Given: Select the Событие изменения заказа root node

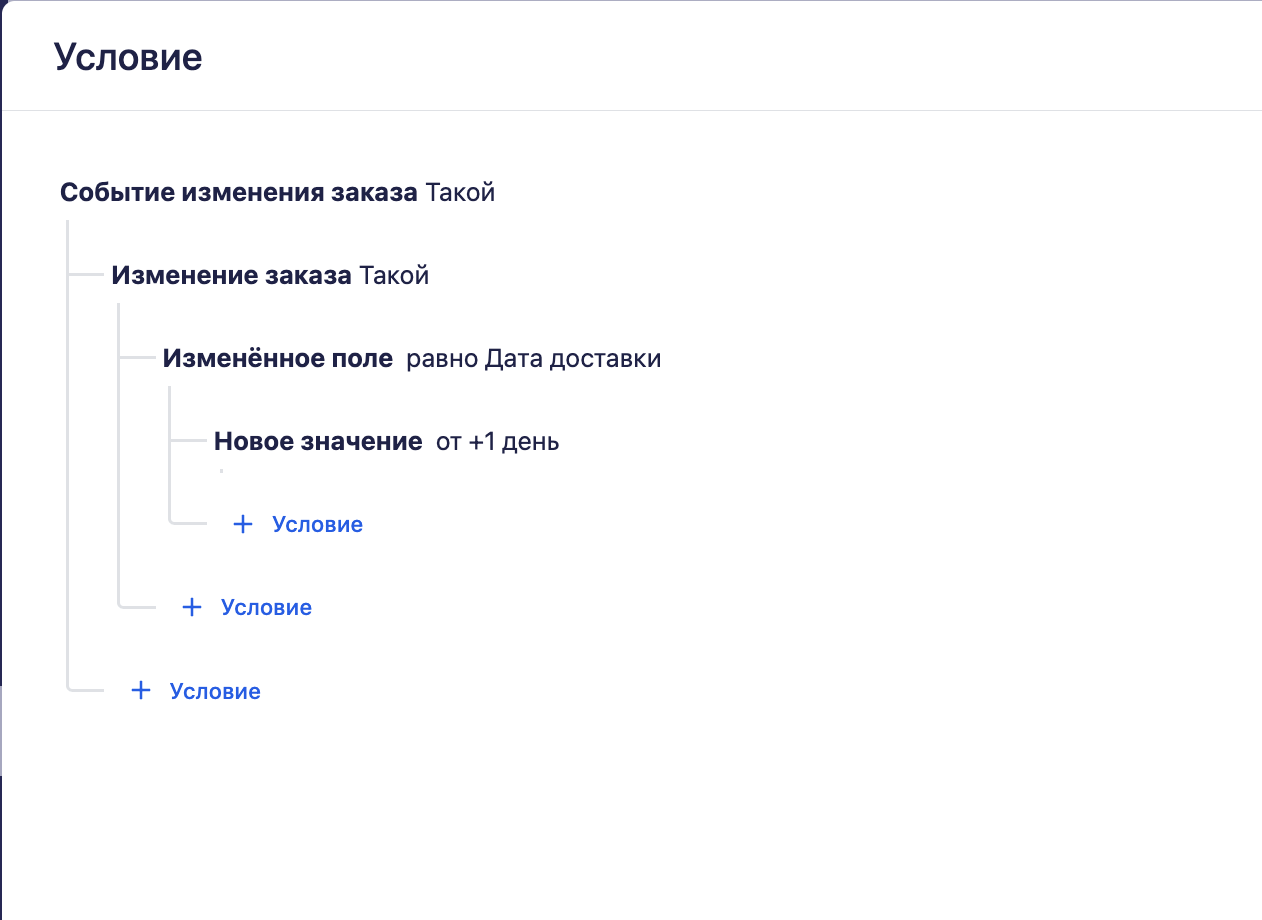Looking at the screenshot, I should point(238,192).
